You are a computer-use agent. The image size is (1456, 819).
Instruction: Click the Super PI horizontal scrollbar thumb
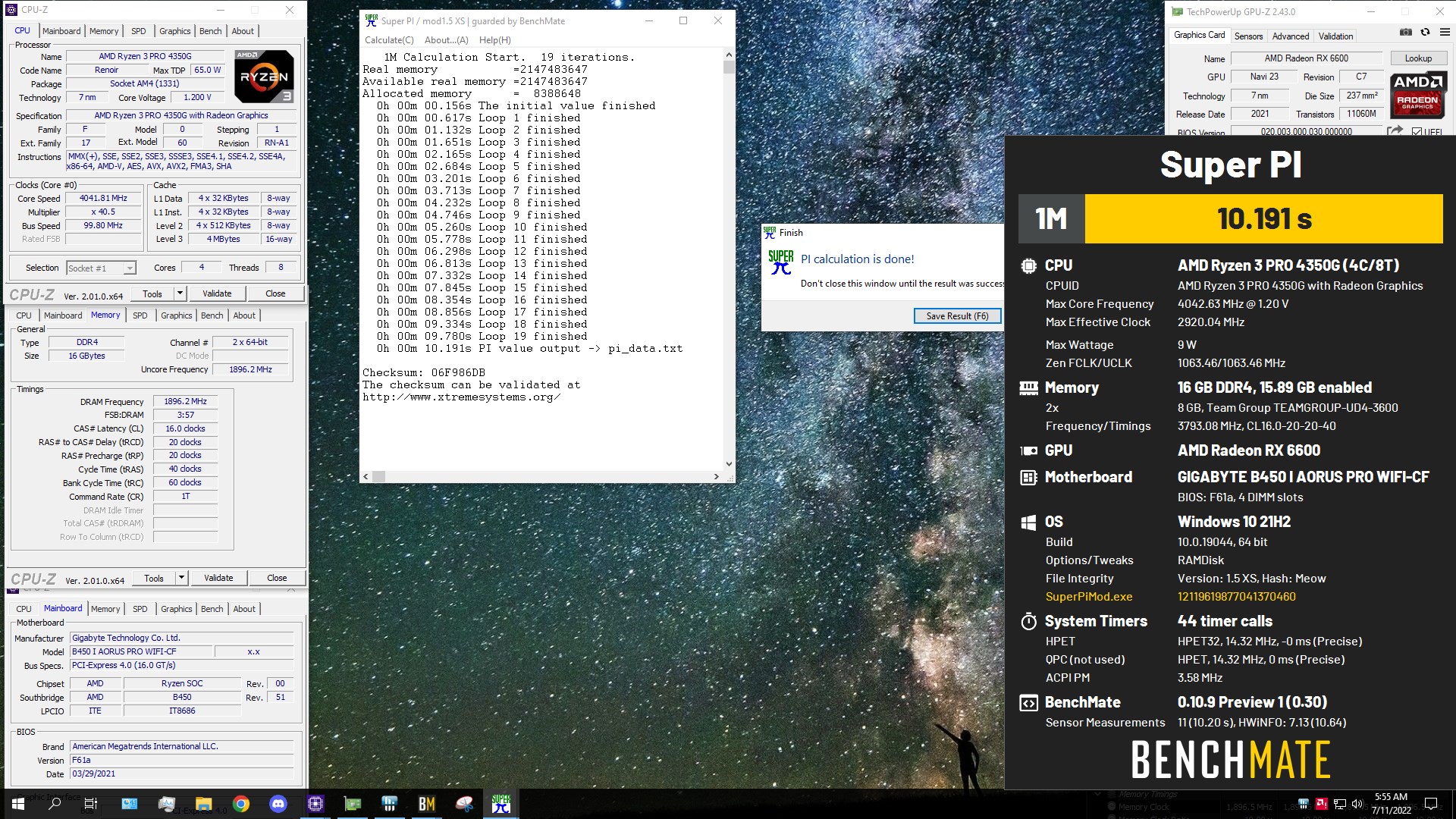coord(378,477)
